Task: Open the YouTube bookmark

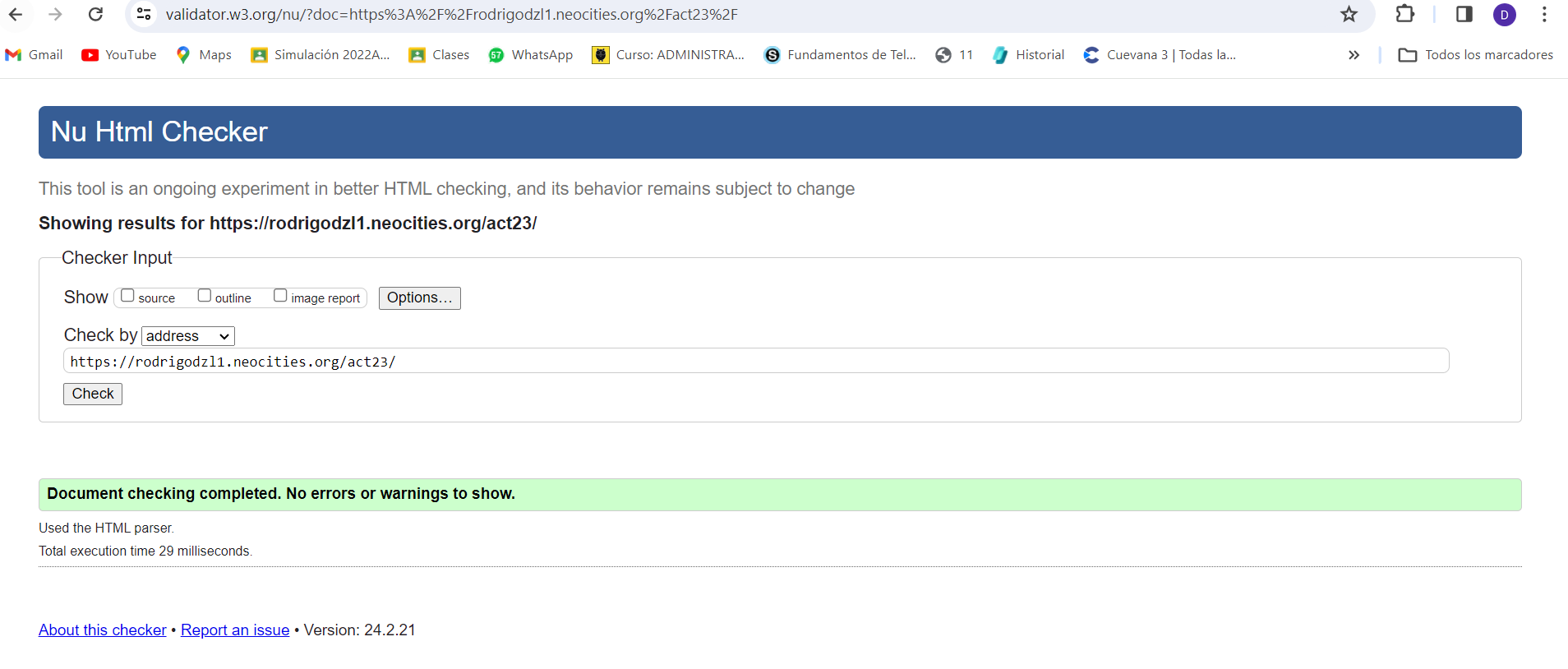Action: pyautogui.click(x=119, y=54)
